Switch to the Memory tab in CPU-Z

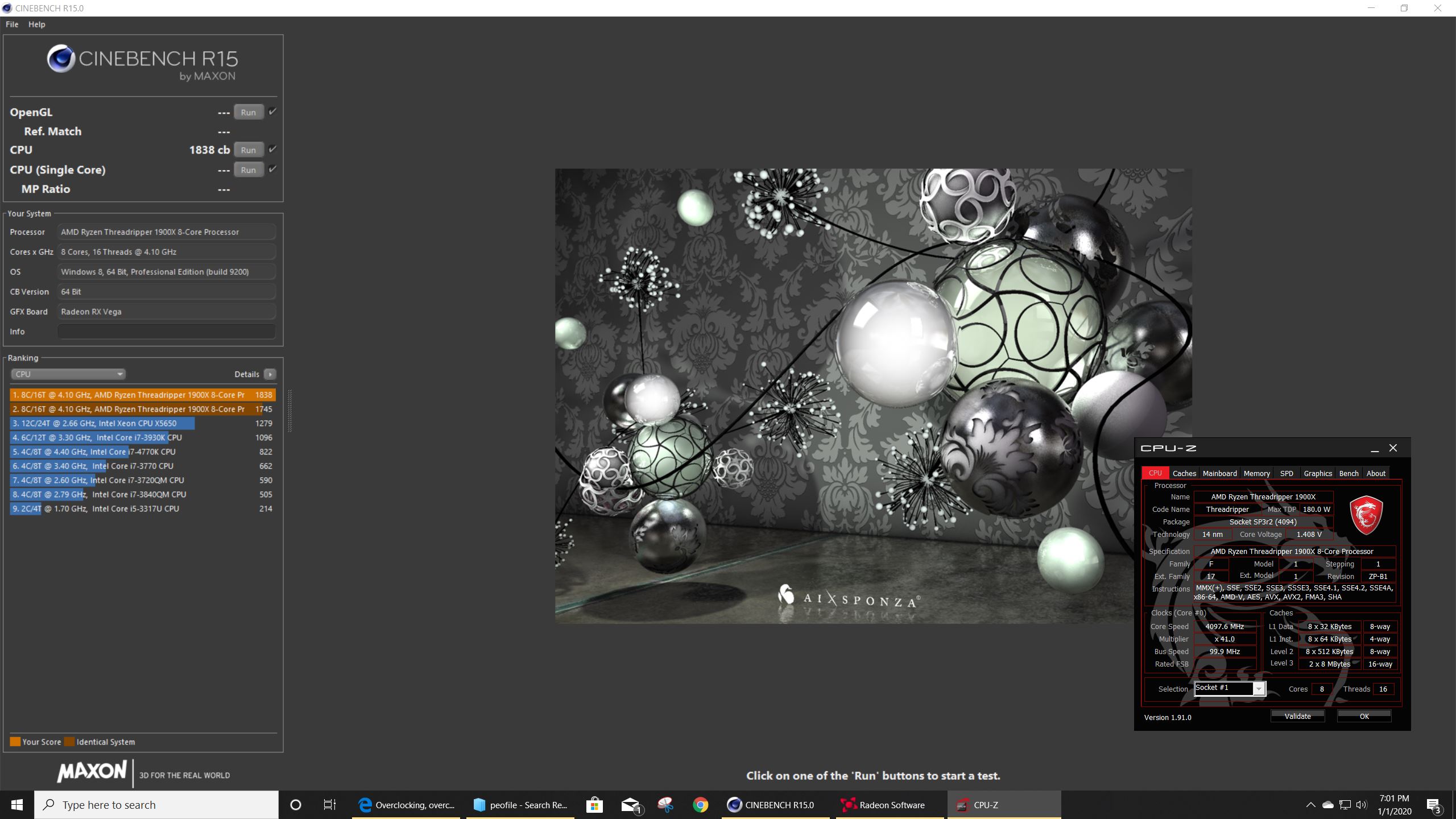point(1256,473)
